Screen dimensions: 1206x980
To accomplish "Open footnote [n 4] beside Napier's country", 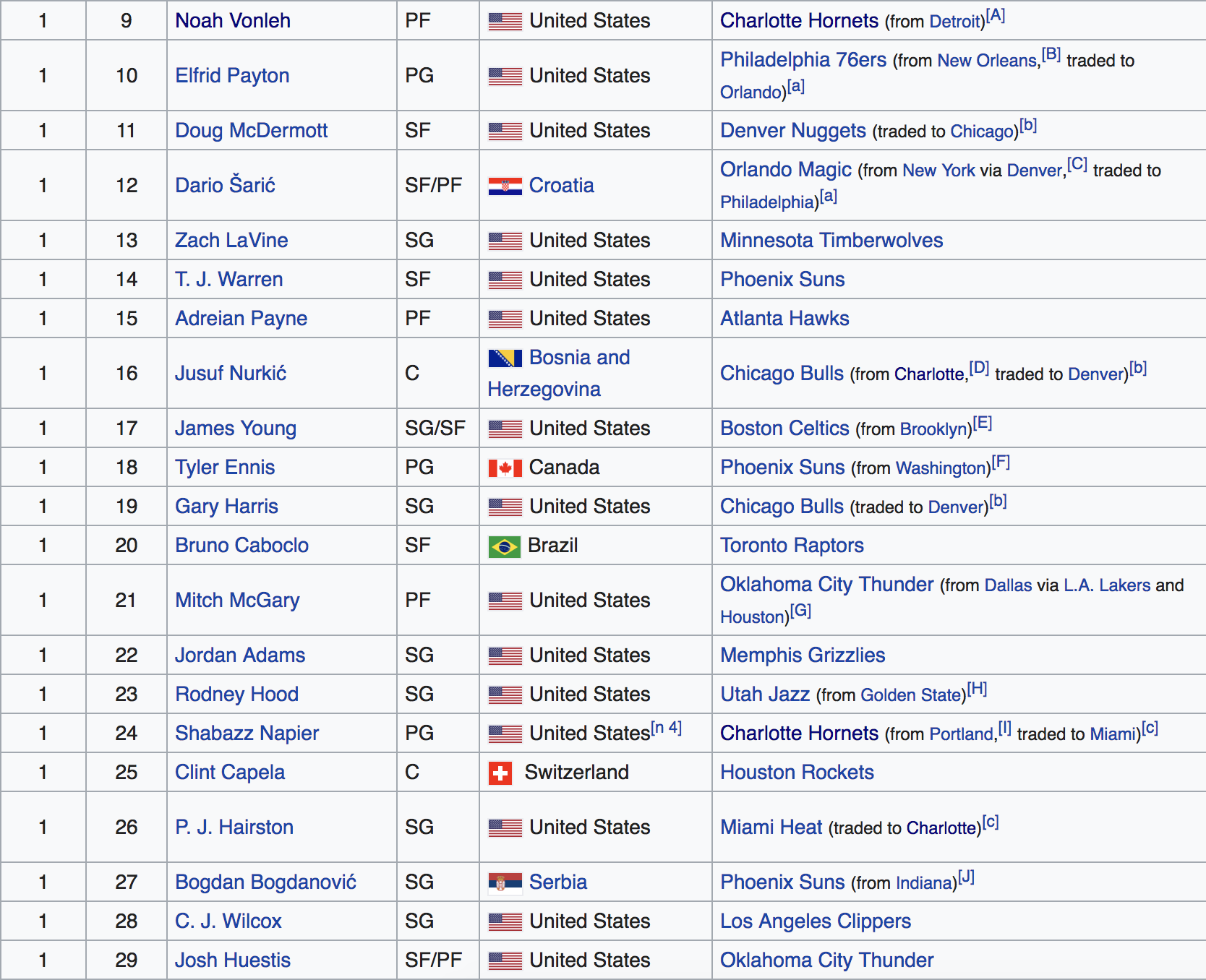I will (x=666, y=728).
